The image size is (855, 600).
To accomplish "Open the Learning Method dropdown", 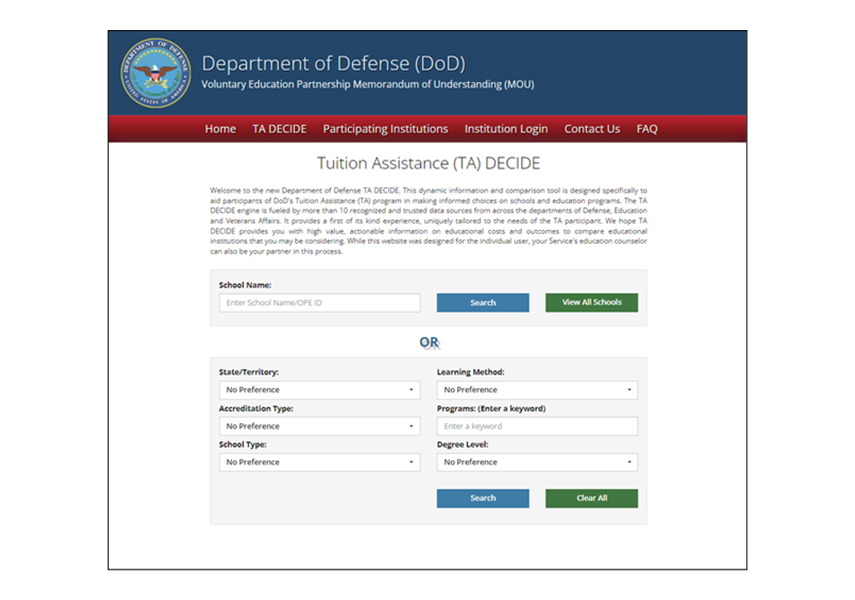I will pyautogui.click(x=537, y=390).
